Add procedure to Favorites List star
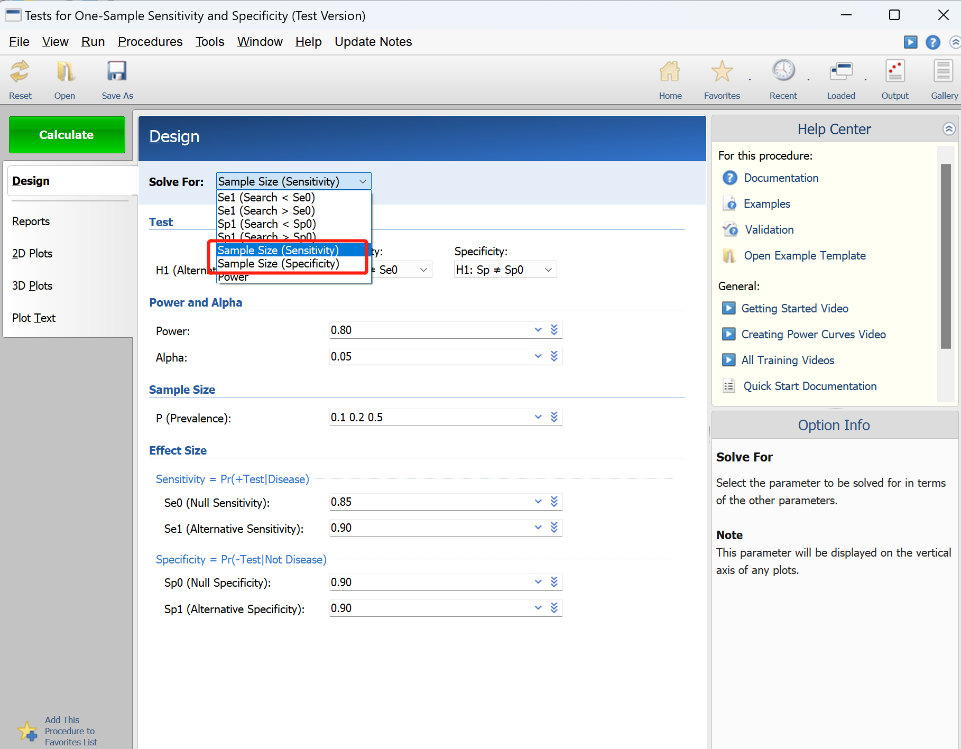Image resolution: width=961 pixels, height=749 pixels. 27,731
